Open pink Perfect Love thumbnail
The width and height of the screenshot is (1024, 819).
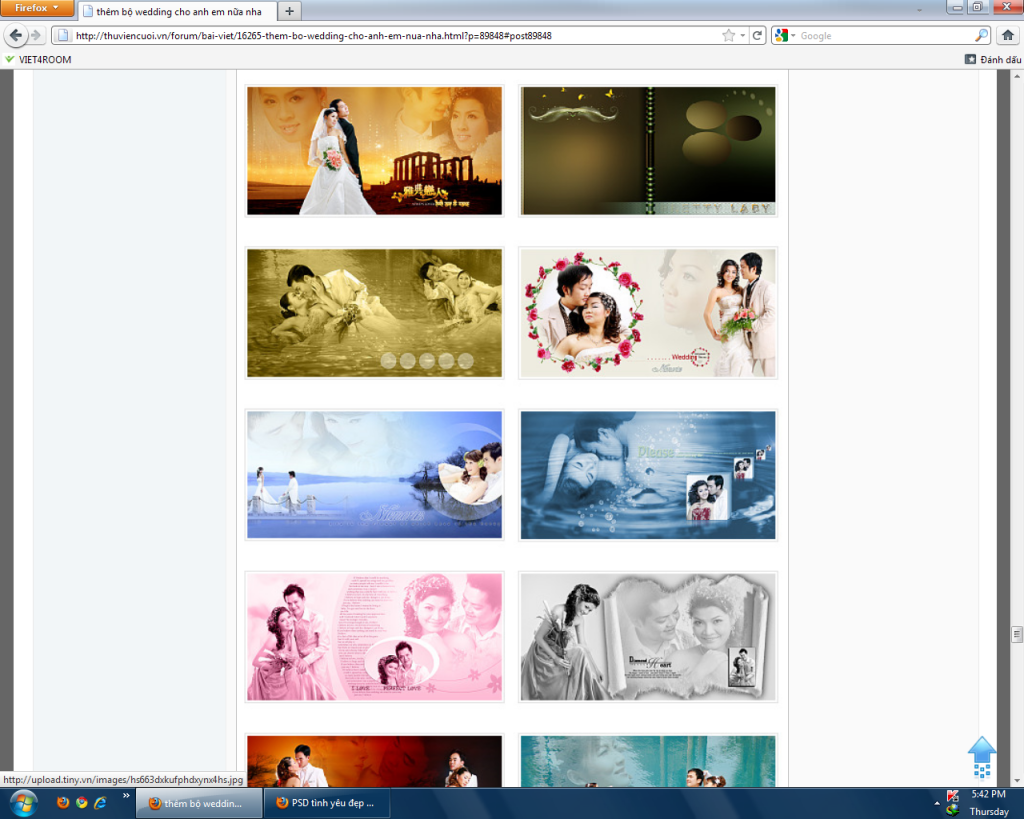tap(375, 637)
